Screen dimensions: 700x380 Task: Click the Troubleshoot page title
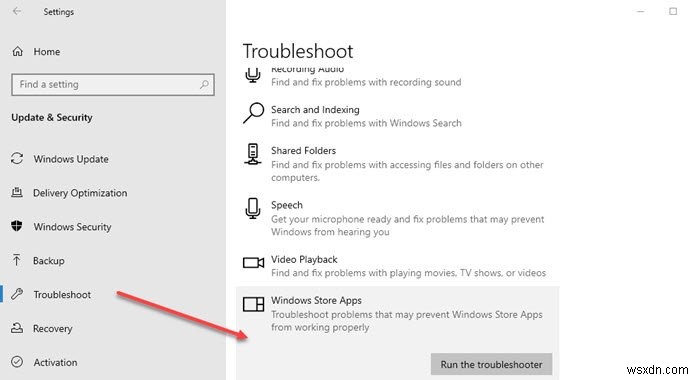coord(298,51)
